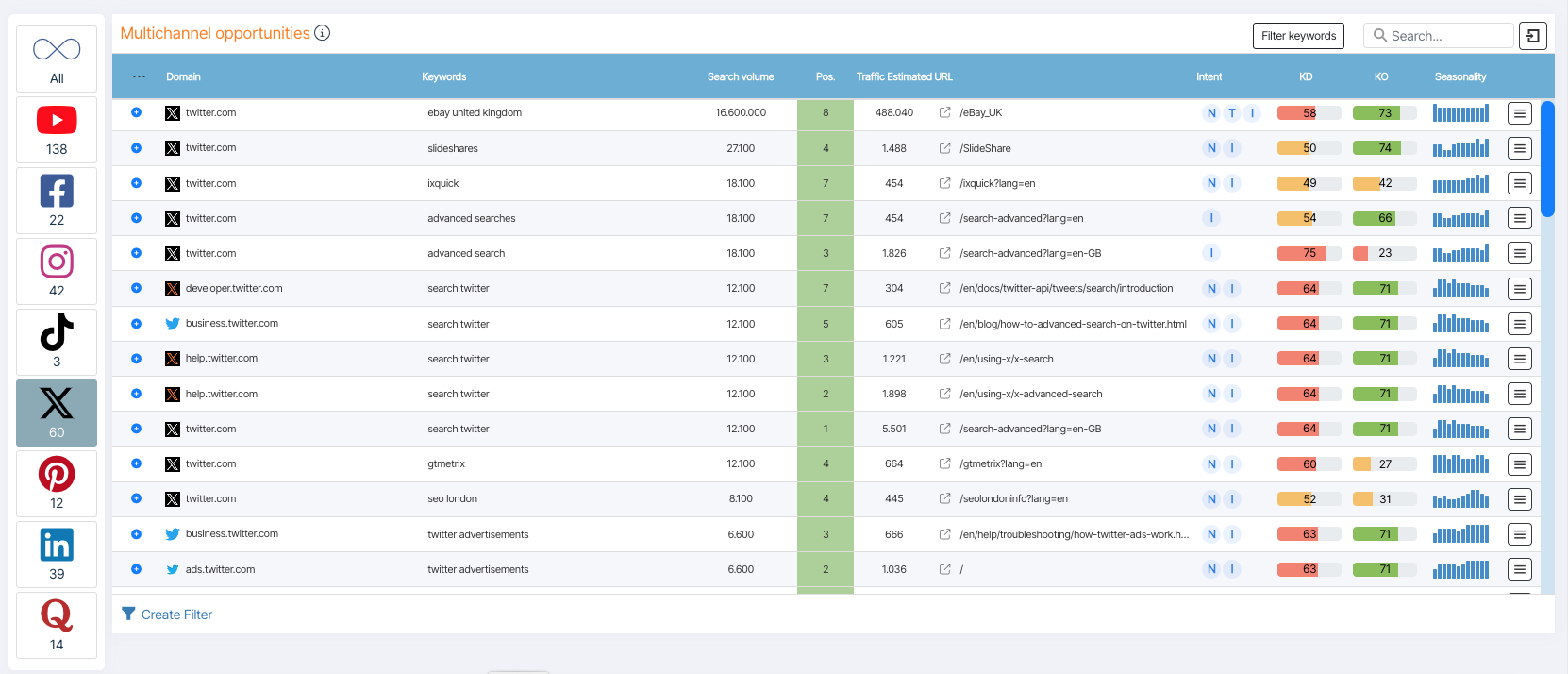Open the row menu for ixquick
Viewport: 1568px width, 674px height.
(x=1519, y=183)
